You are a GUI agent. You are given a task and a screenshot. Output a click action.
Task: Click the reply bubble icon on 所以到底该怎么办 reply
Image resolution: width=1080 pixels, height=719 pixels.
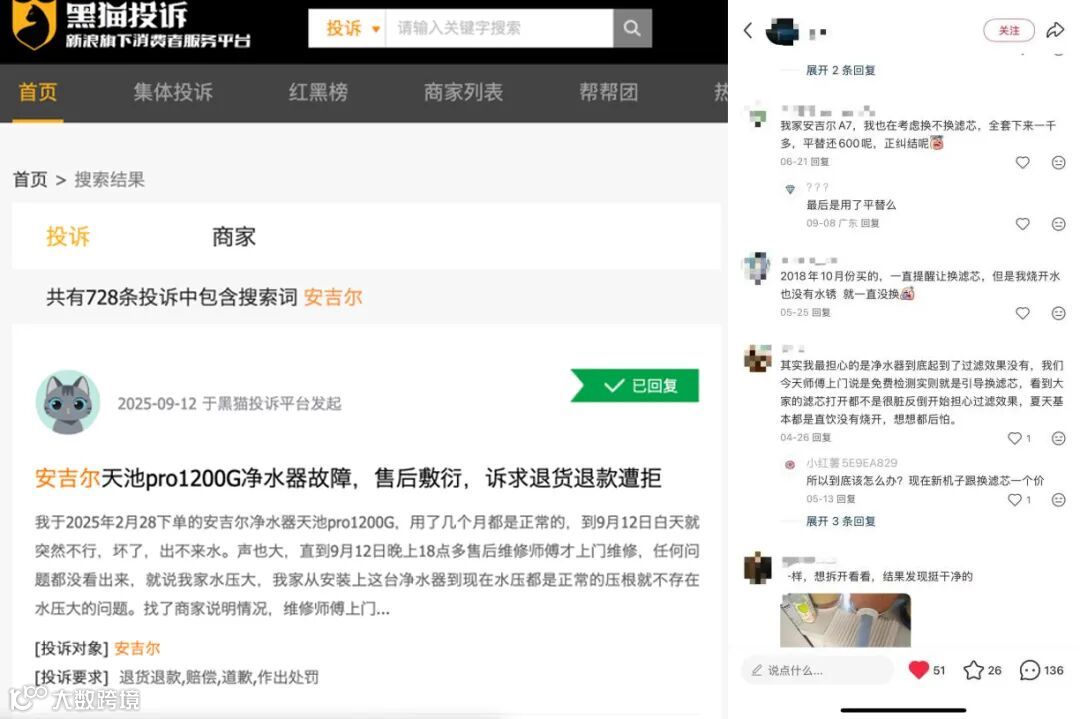point(1059,499)
